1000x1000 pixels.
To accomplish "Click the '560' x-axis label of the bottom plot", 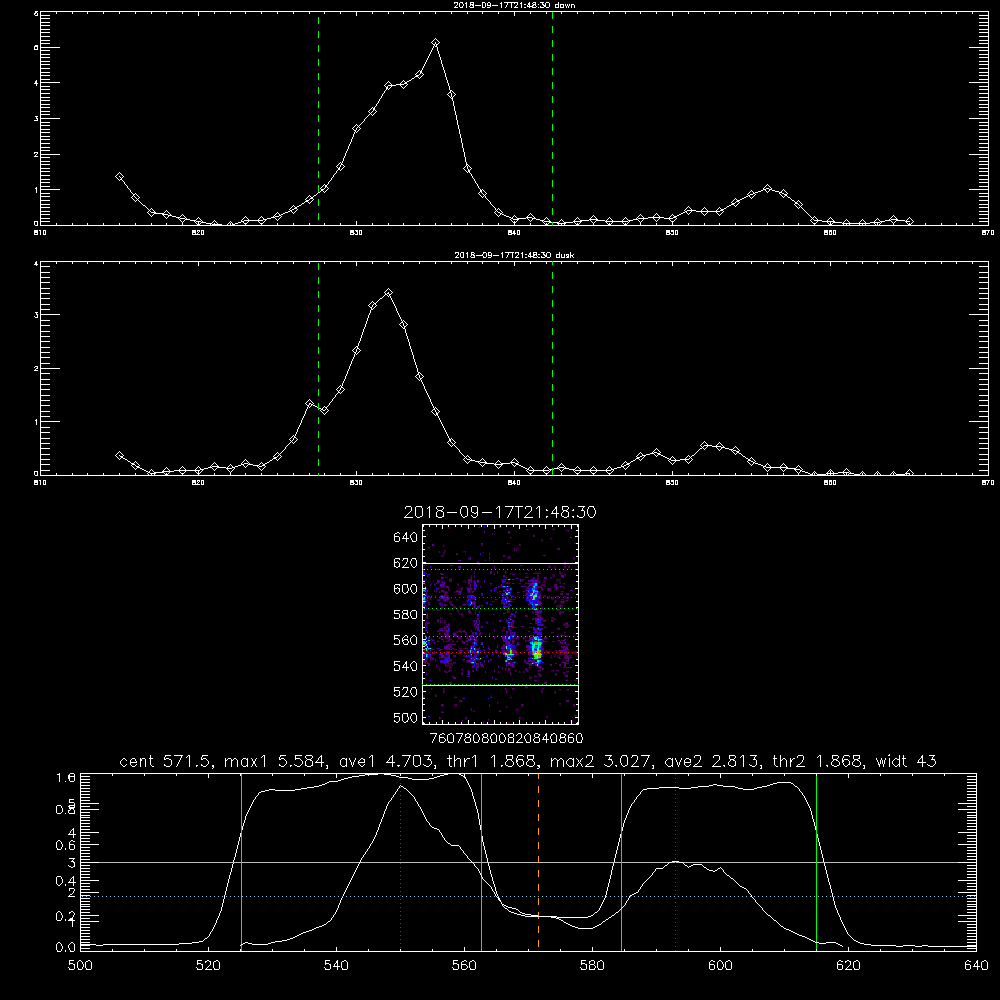I will tap(464, 966).
